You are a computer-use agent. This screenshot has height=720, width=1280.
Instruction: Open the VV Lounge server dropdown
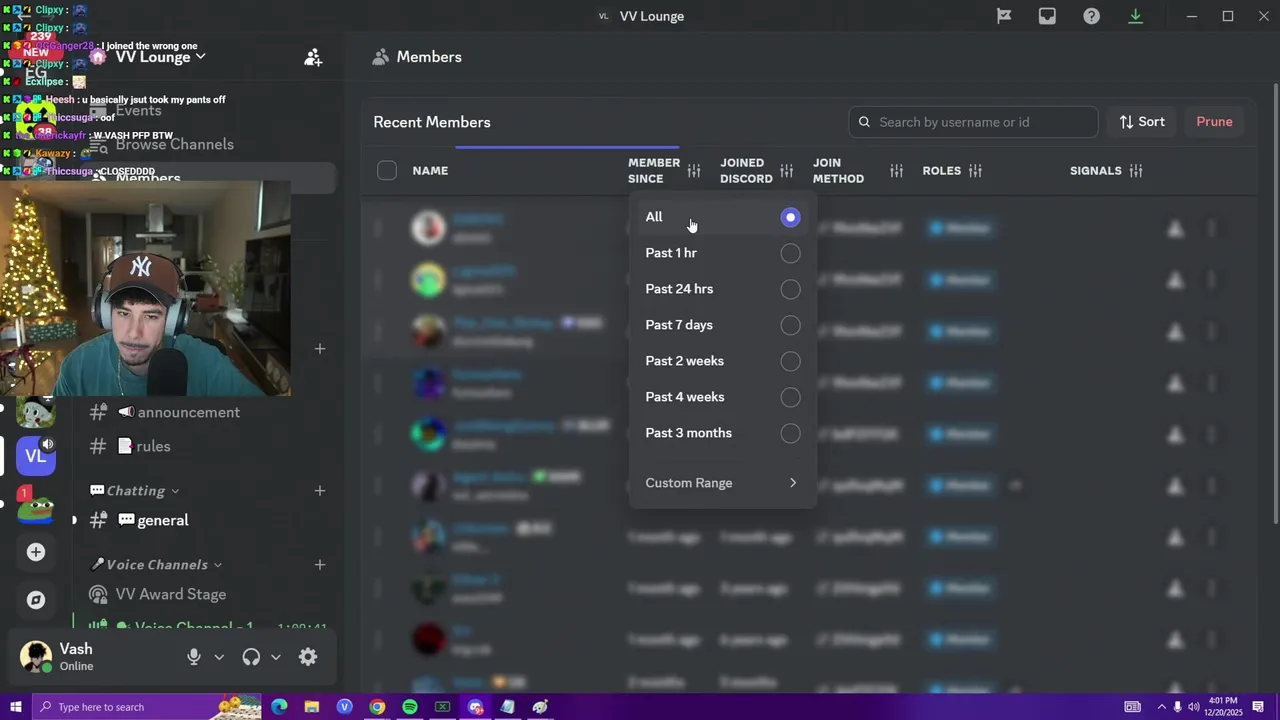(x=160, y=57)
